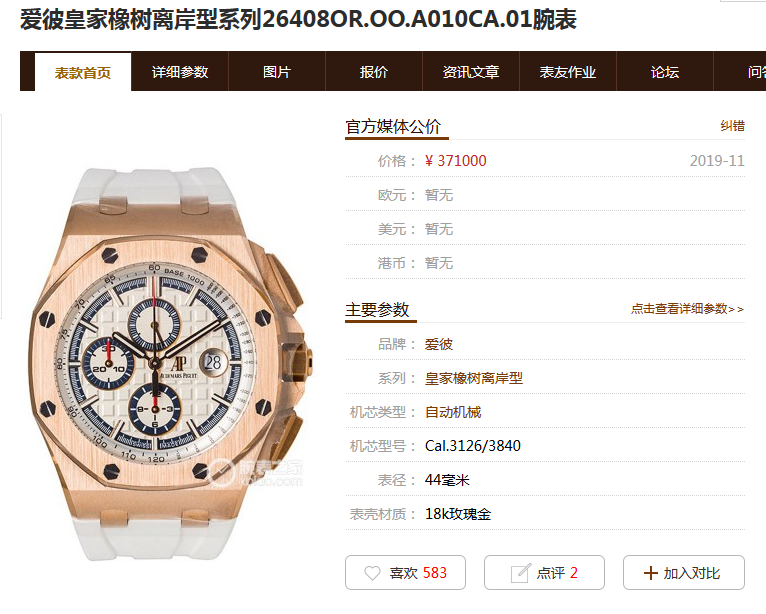Click the 纠错 link

[x=732, y=126]
